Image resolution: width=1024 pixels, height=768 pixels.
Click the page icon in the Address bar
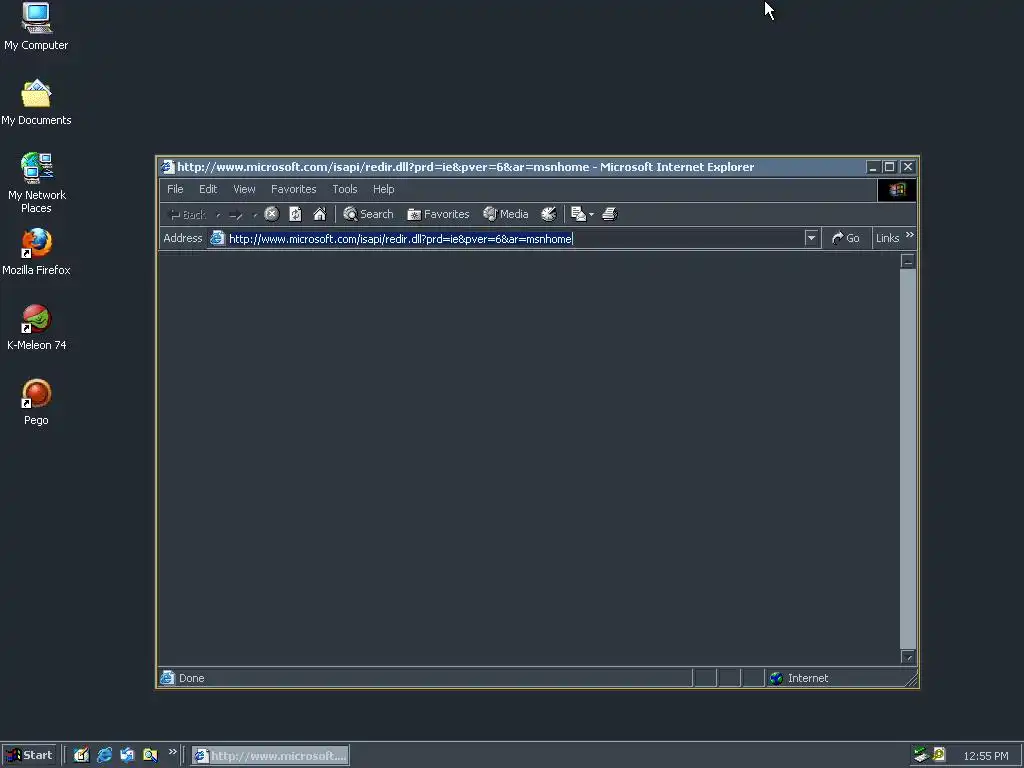point(217,238)
